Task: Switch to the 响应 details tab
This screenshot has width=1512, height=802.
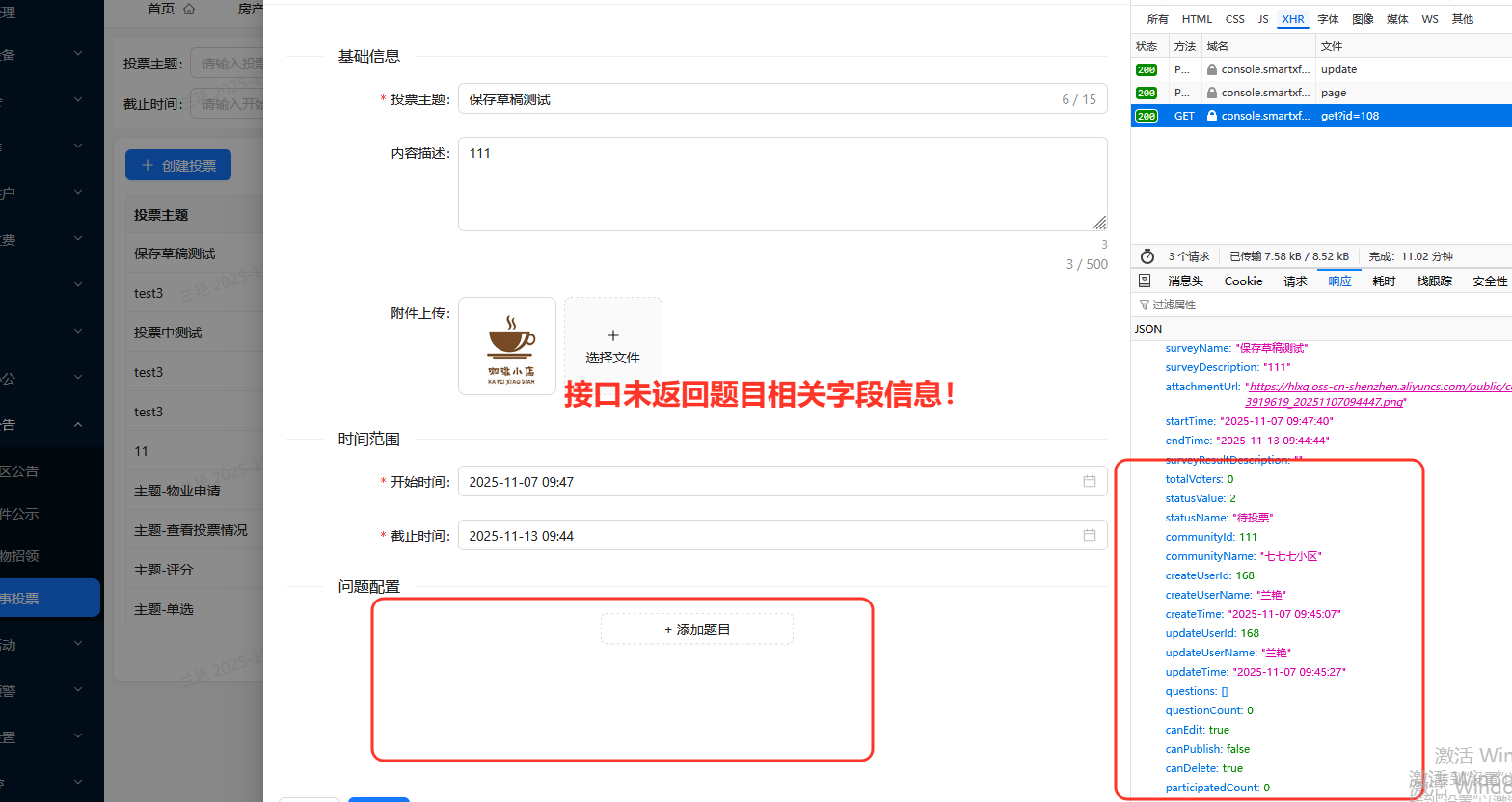Action: point(1339,281)
